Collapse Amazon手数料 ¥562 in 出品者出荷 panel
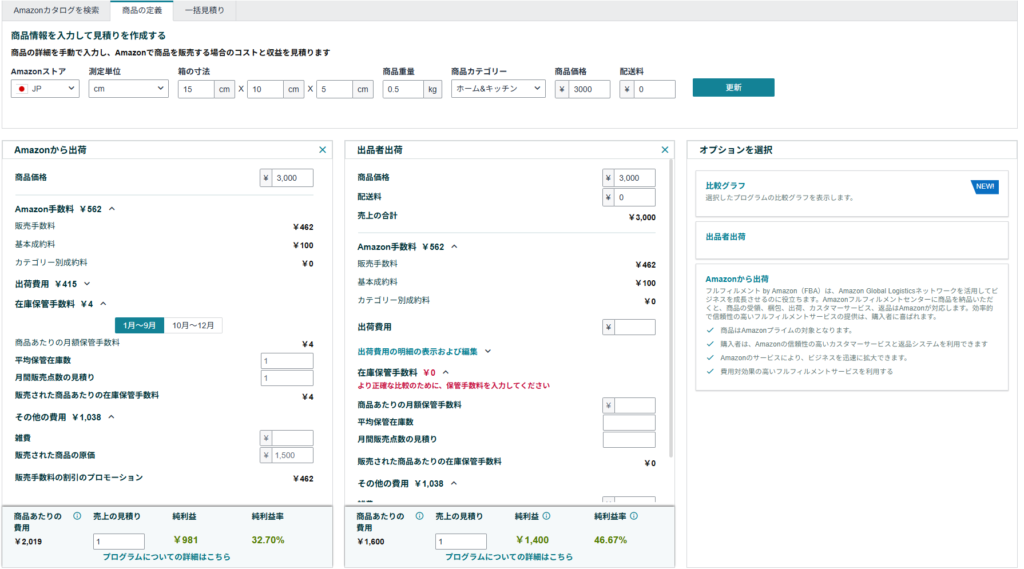 coord(454,247)
